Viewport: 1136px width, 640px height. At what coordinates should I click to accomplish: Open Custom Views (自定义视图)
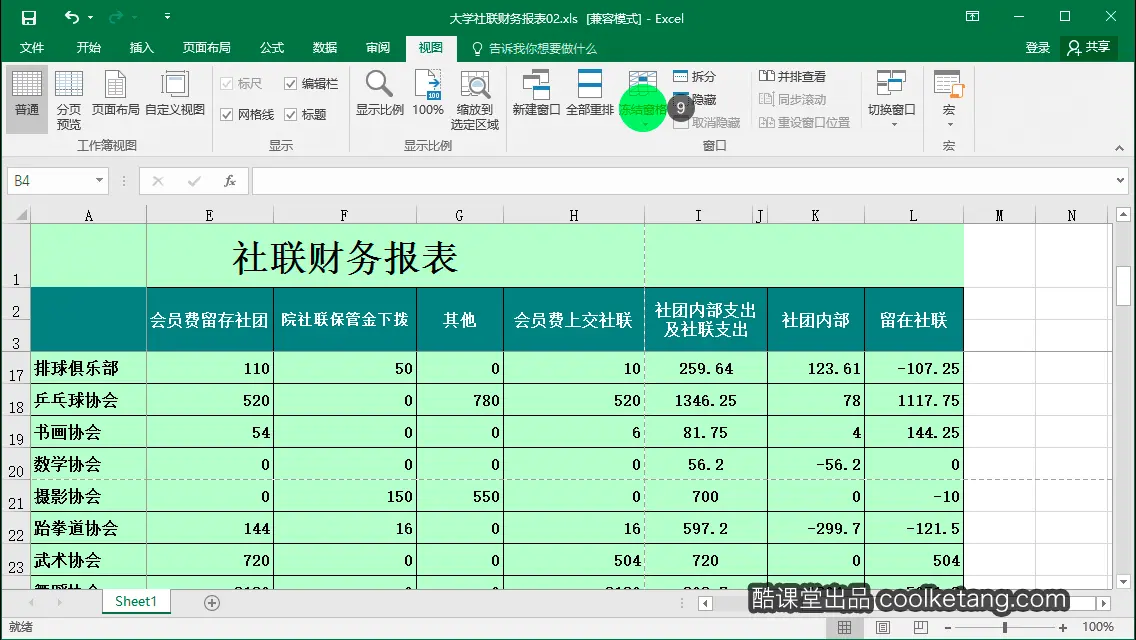[x=175, y=93]
